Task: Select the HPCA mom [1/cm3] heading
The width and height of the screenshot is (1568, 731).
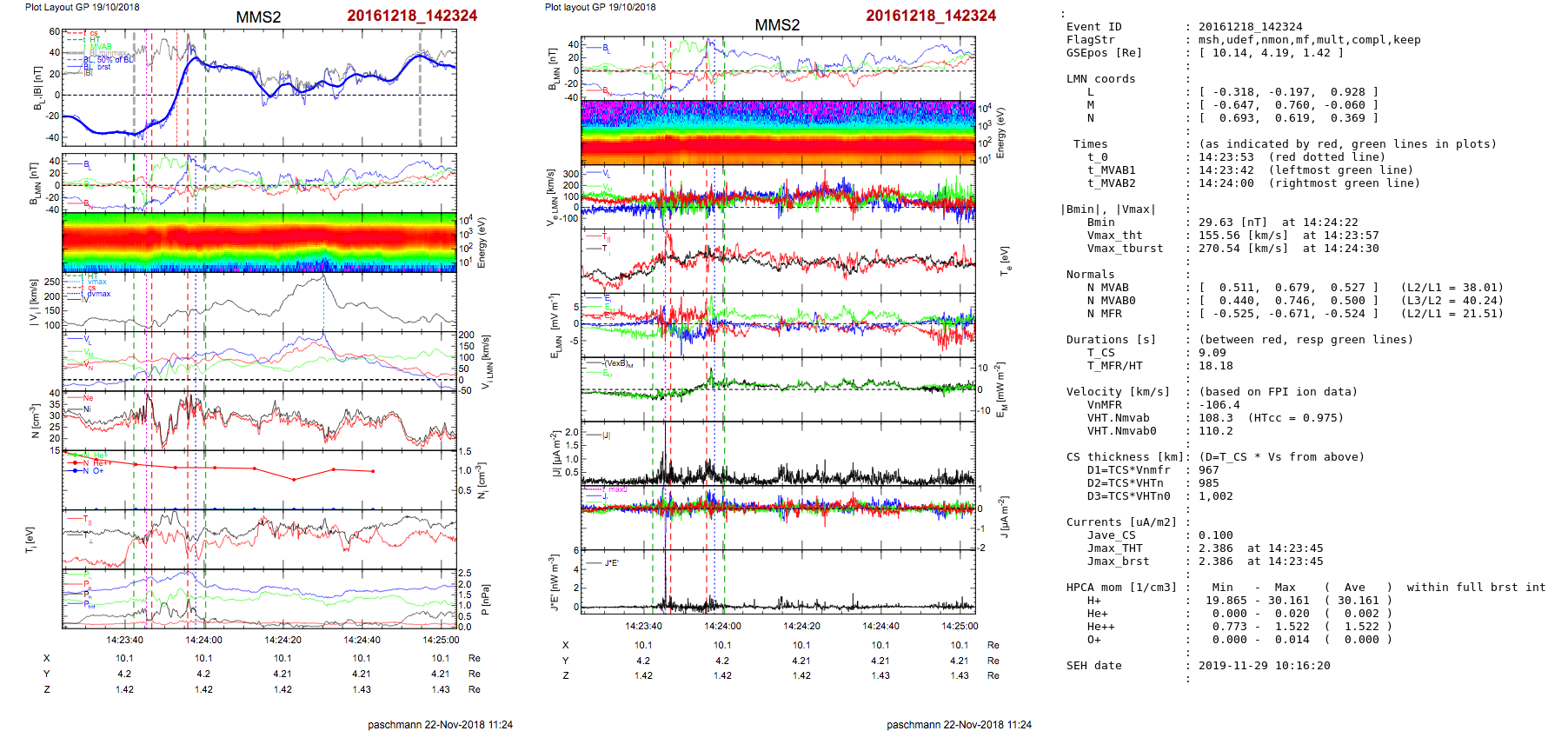Action: (x=1121, y=588)
